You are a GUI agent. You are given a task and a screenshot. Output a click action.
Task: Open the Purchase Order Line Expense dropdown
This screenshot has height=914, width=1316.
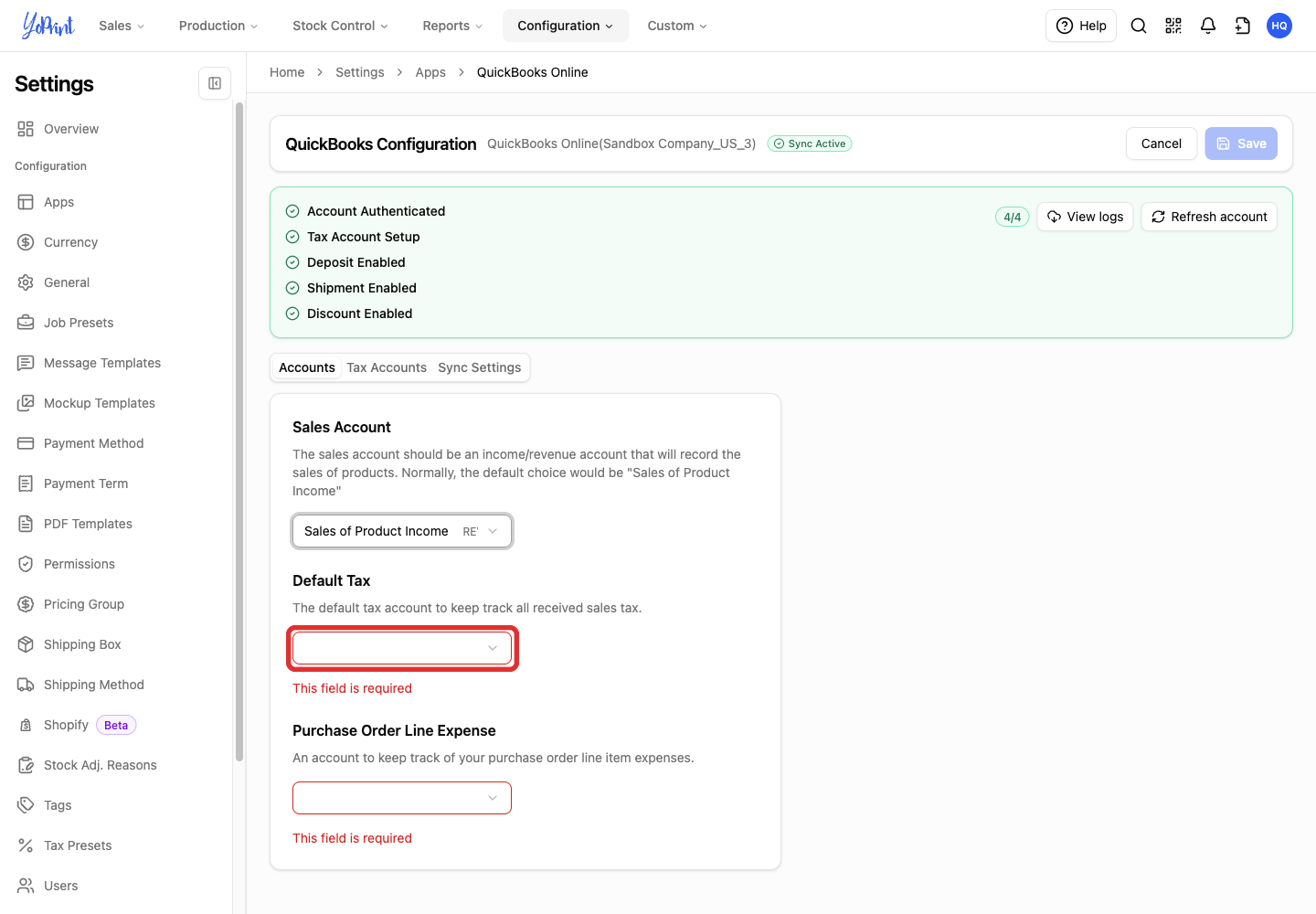[x=402, y=798]
